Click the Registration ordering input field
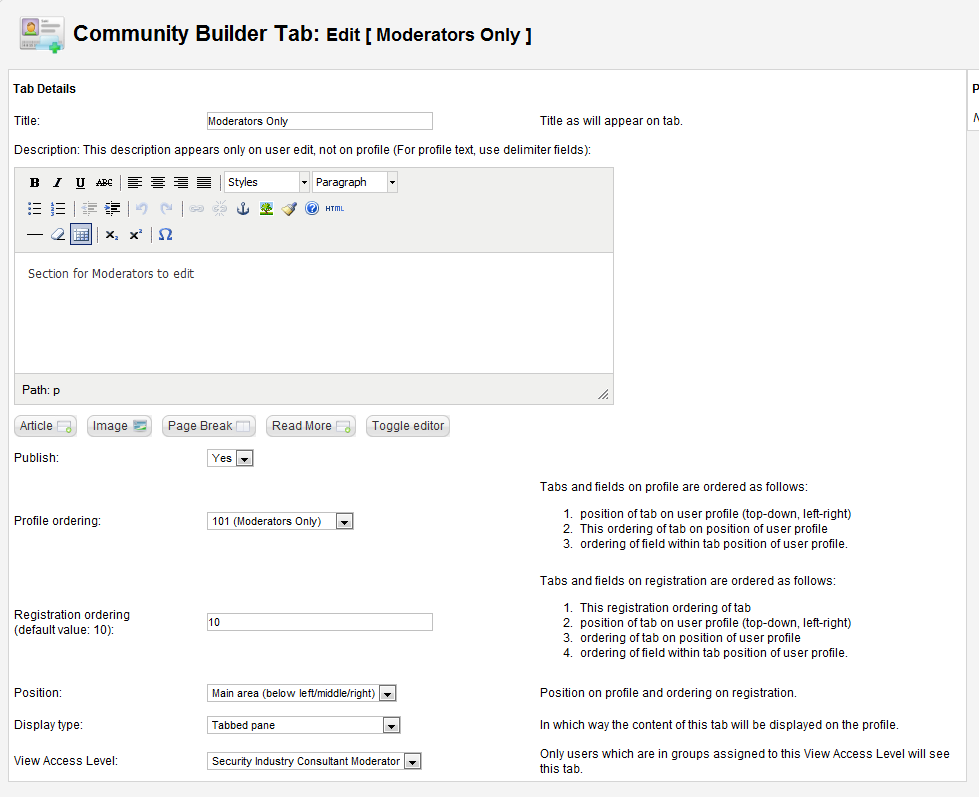Screen dimensions: 979x797 (x=320, y=622)
